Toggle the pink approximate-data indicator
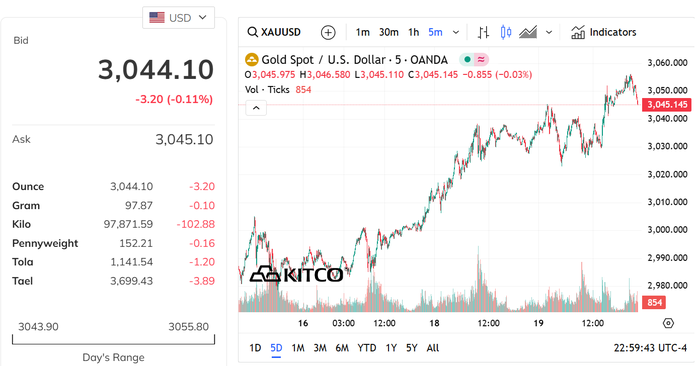The image size is (700, 366). coord(481,59)
